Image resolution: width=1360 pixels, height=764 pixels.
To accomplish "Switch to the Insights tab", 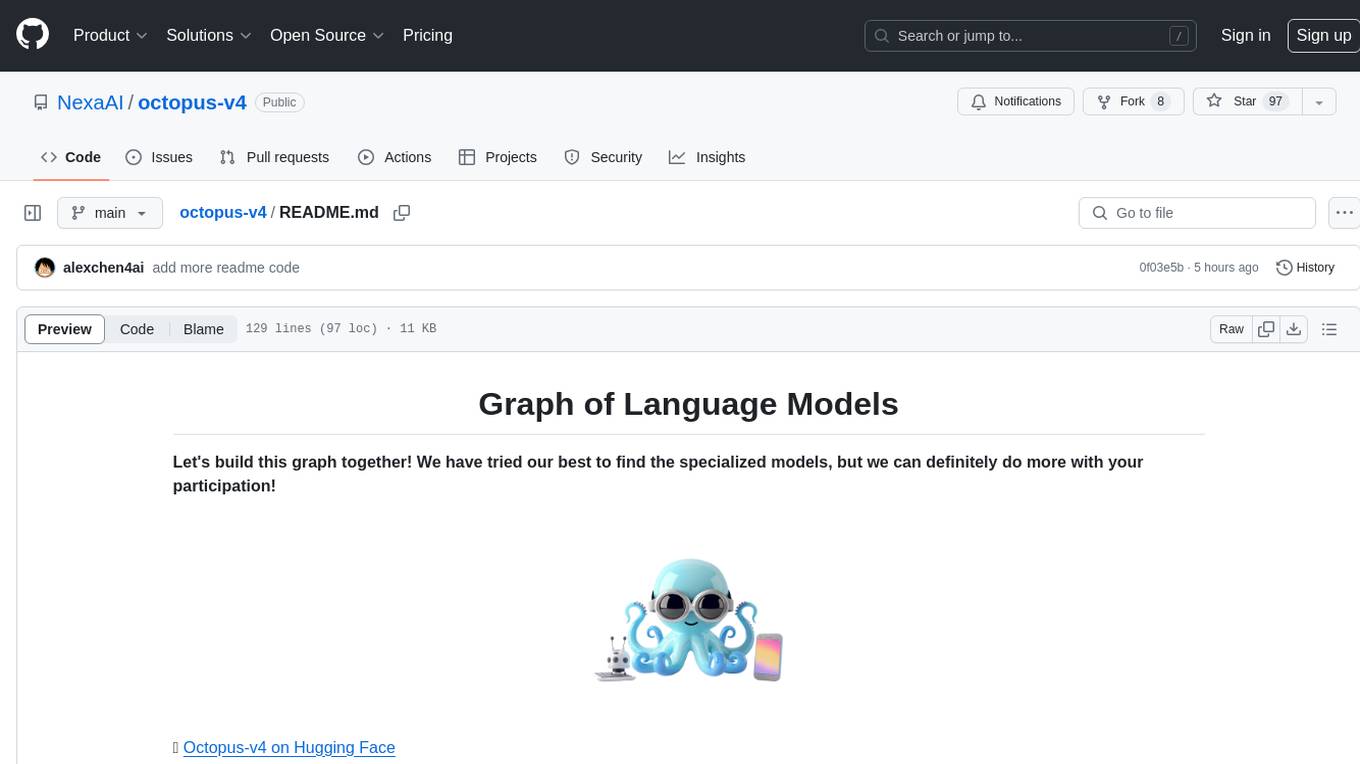I will 707,157.
